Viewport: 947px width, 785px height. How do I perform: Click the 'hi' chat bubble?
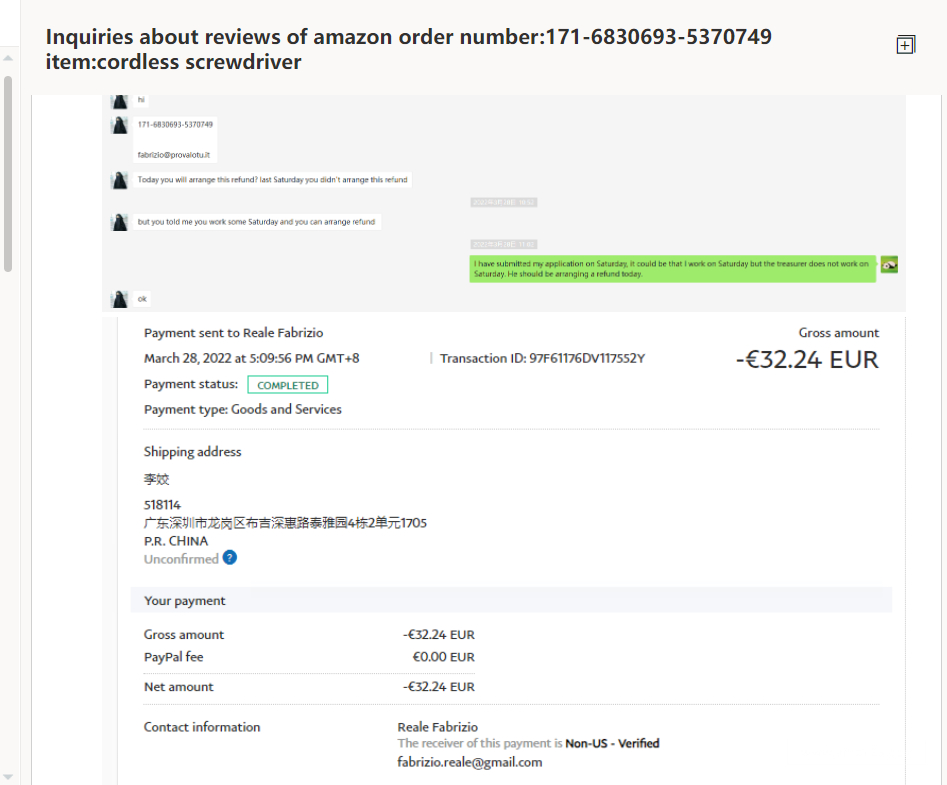pyautogui.click(x=141, y=100)
